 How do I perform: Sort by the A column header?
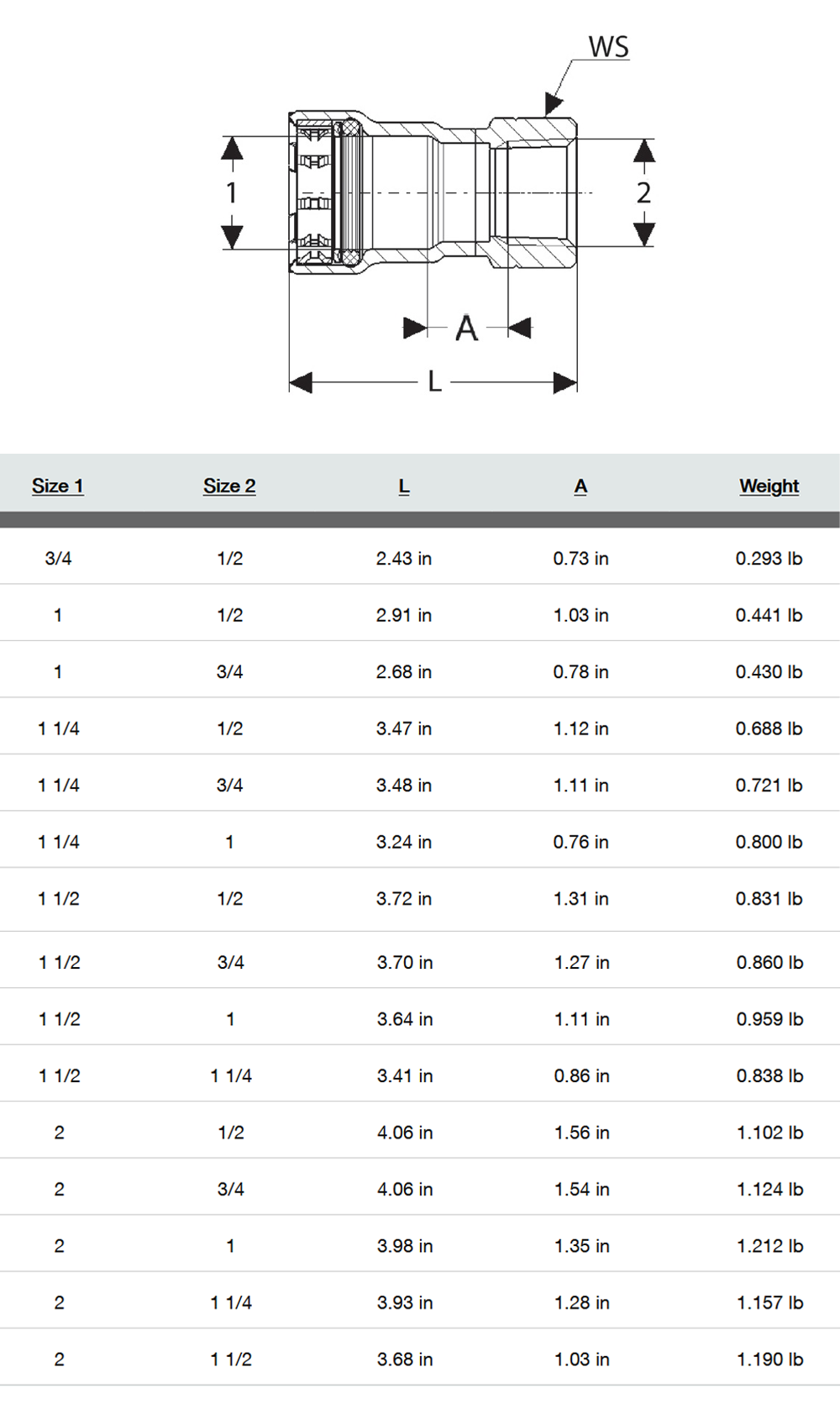[580, 486]
